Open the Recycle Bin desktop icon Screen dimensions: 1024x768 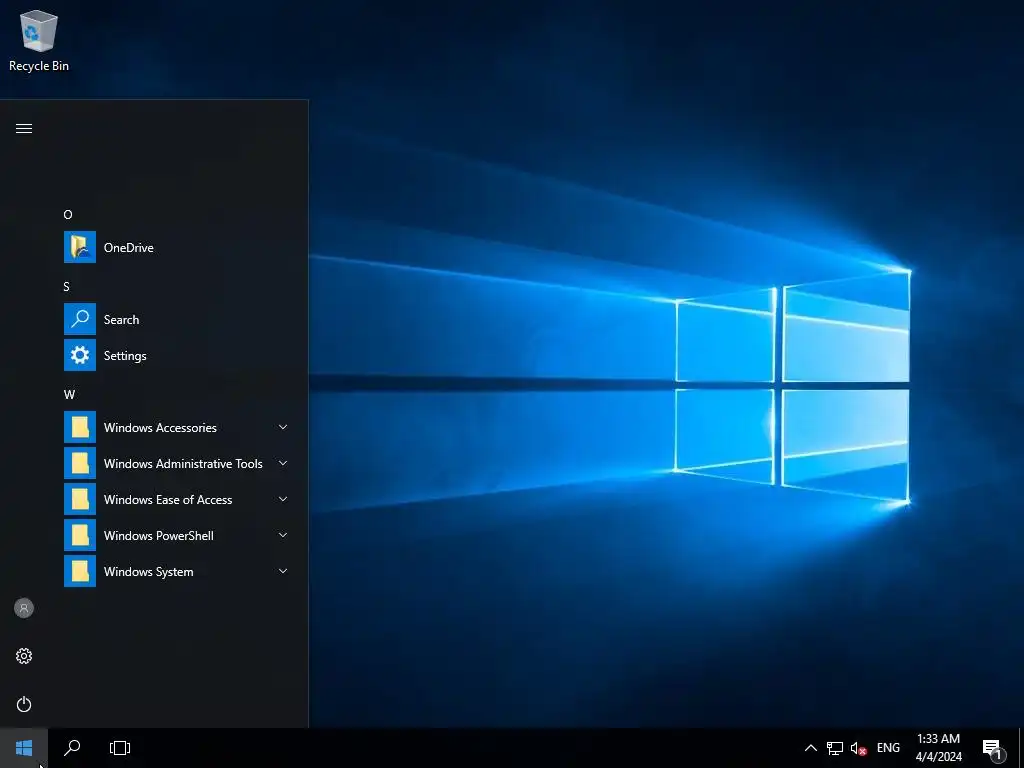[x=39, y=40]
